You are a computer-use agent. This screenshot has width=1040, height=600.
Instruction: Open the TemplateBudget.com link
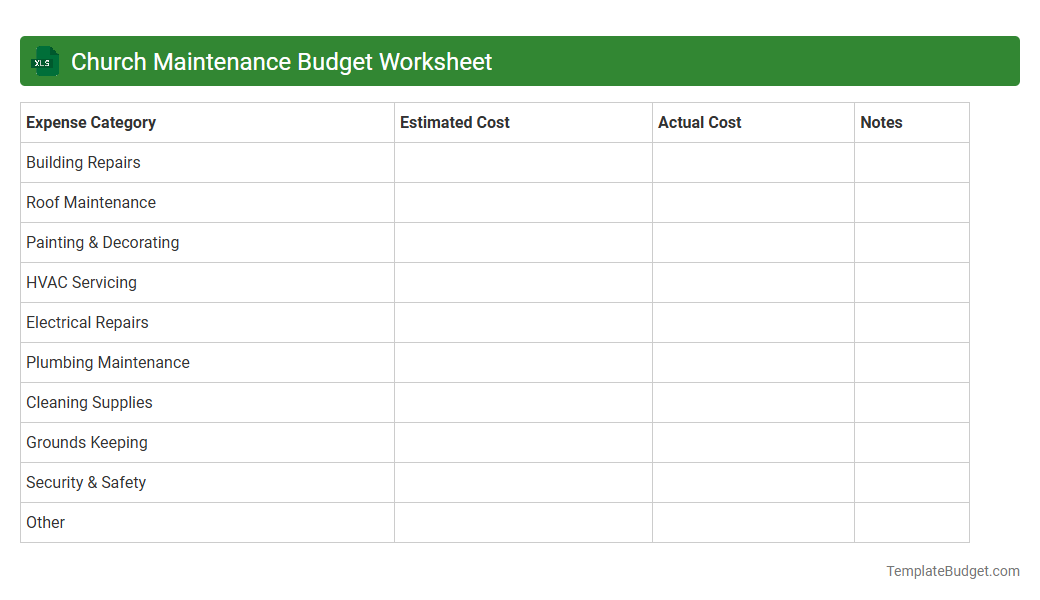pos(952,570)
